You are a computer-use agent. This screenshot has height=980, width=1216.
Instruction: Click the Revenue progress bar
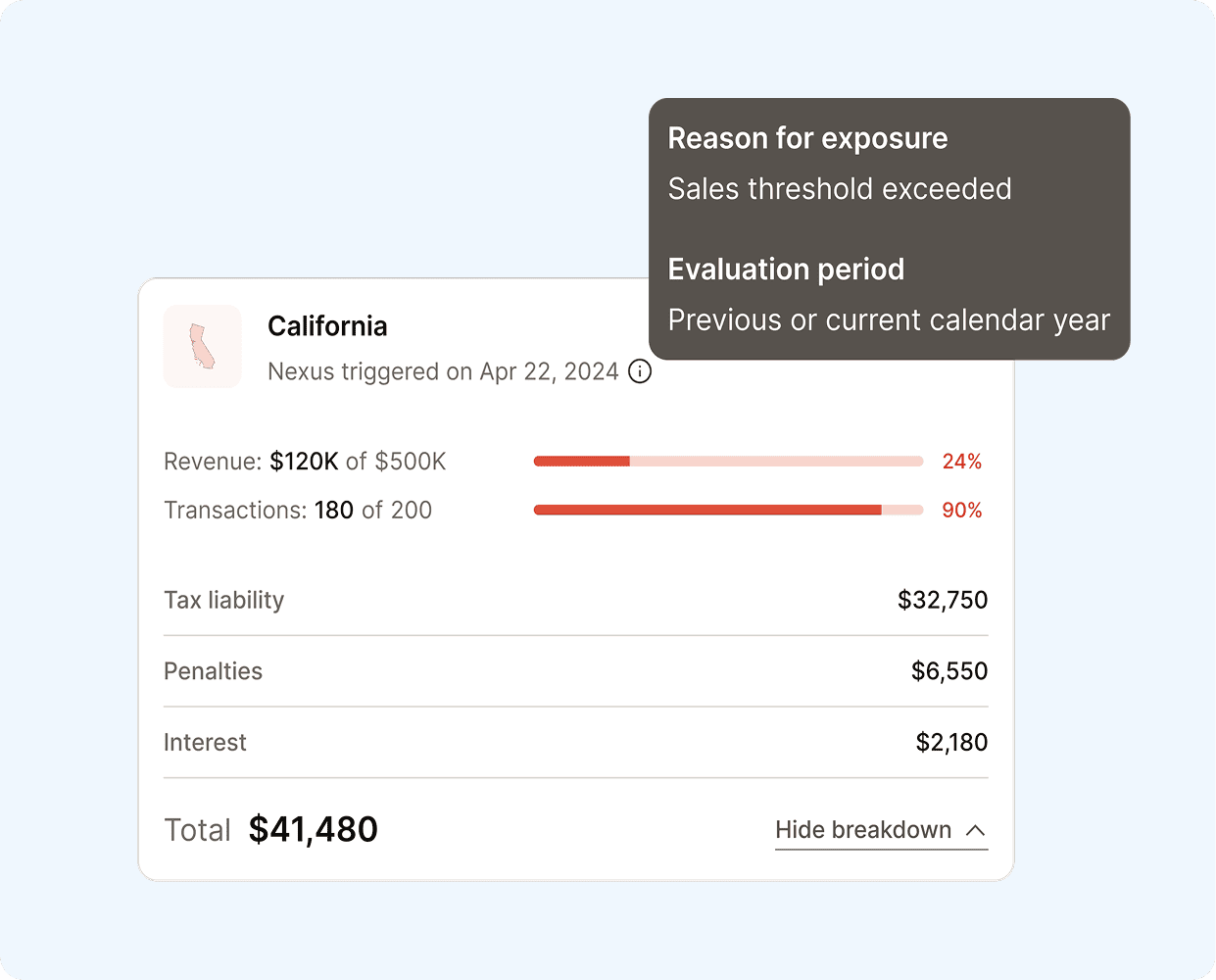[728, 462]
